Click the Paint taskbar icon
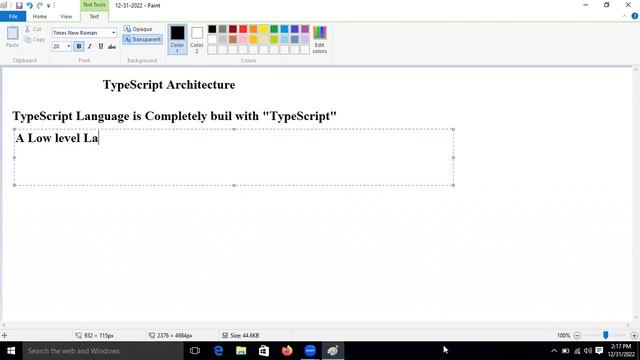The width and height of the screenshot is (640, 360). pyautogui.click(x=333, y=351)
